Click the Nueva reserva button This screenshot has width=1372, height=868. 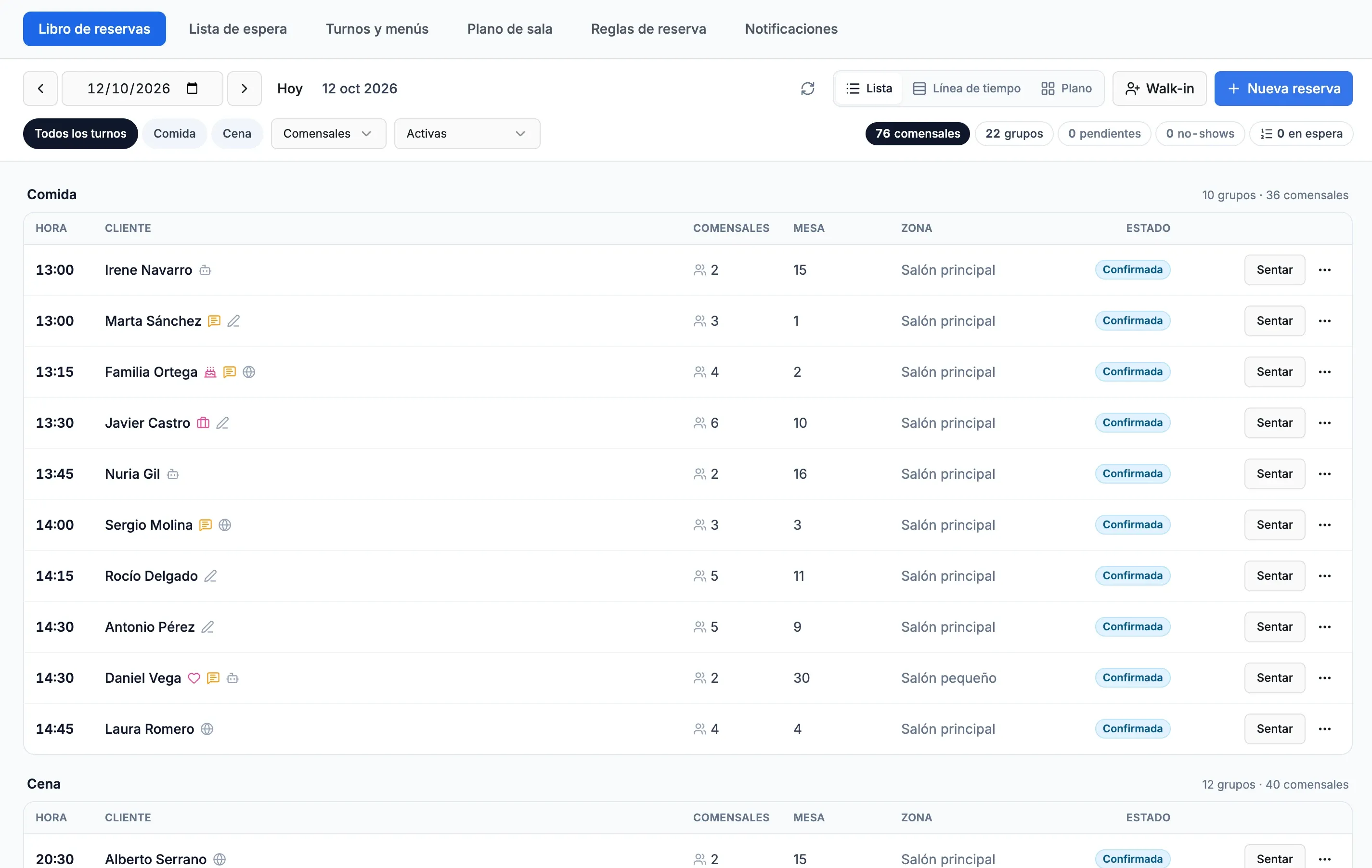(1283, 88)
